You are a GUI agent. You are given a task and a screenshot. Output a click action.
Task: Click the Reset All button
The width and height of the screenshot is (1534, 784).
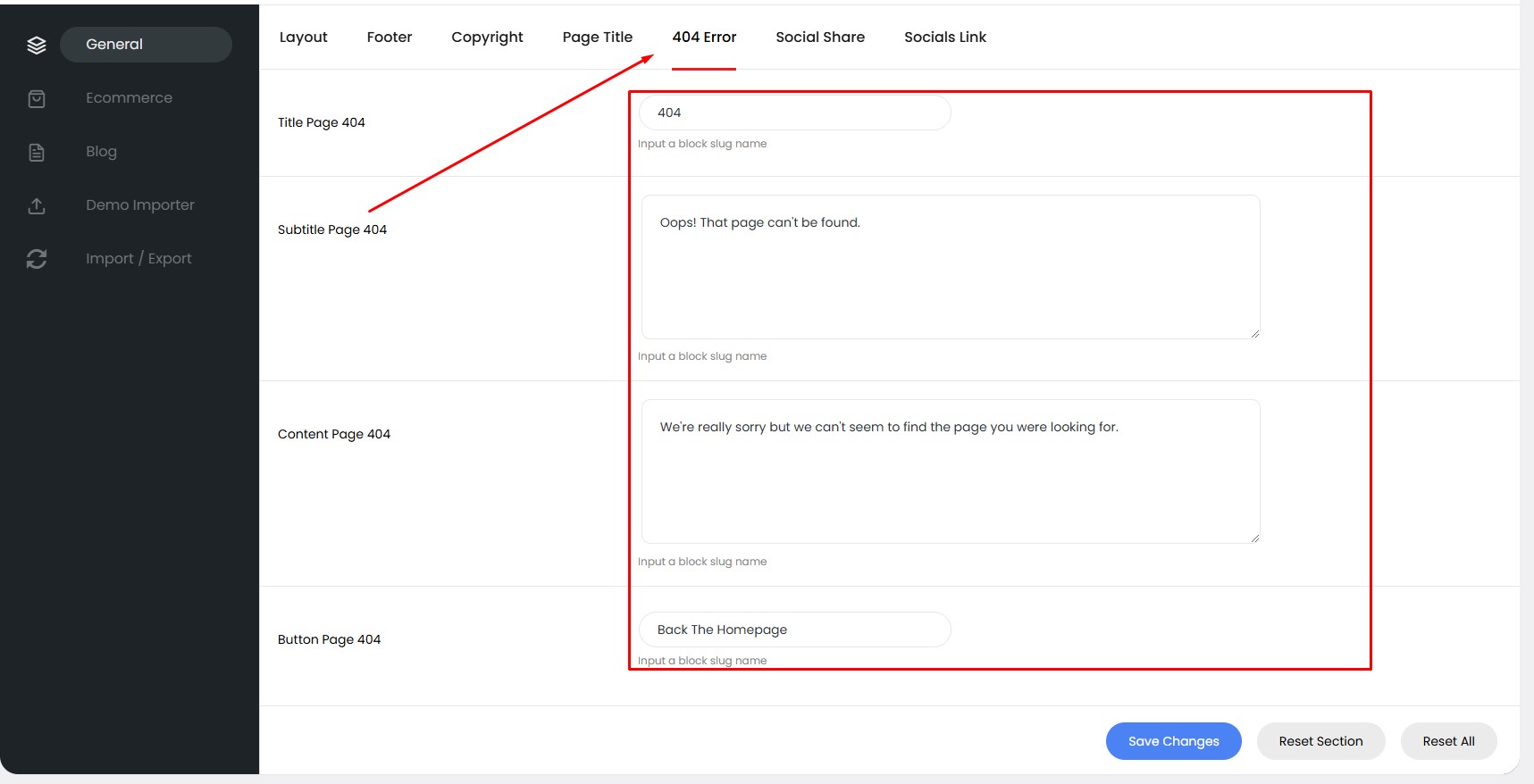coord(1448,741)
